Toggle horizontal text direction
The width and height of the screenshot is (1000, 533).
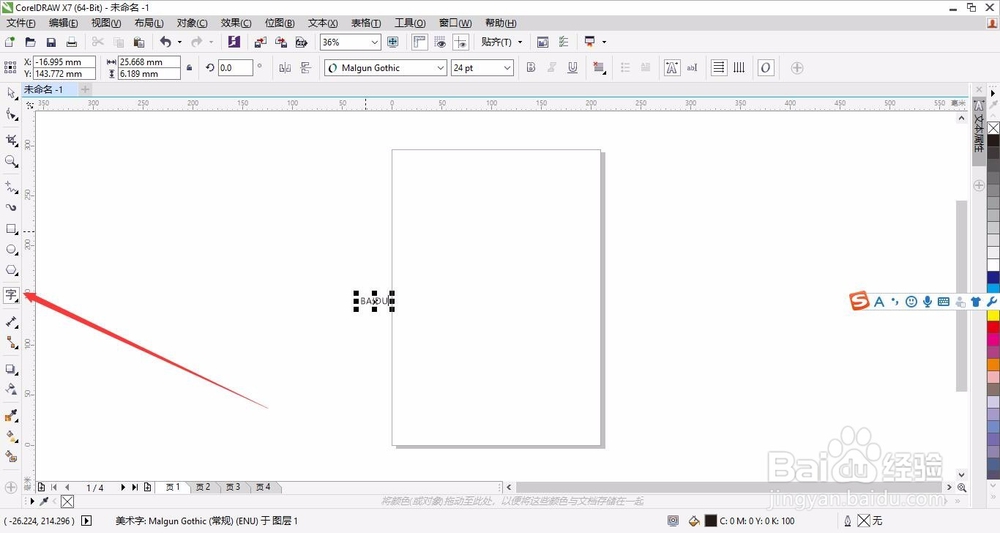719,68
